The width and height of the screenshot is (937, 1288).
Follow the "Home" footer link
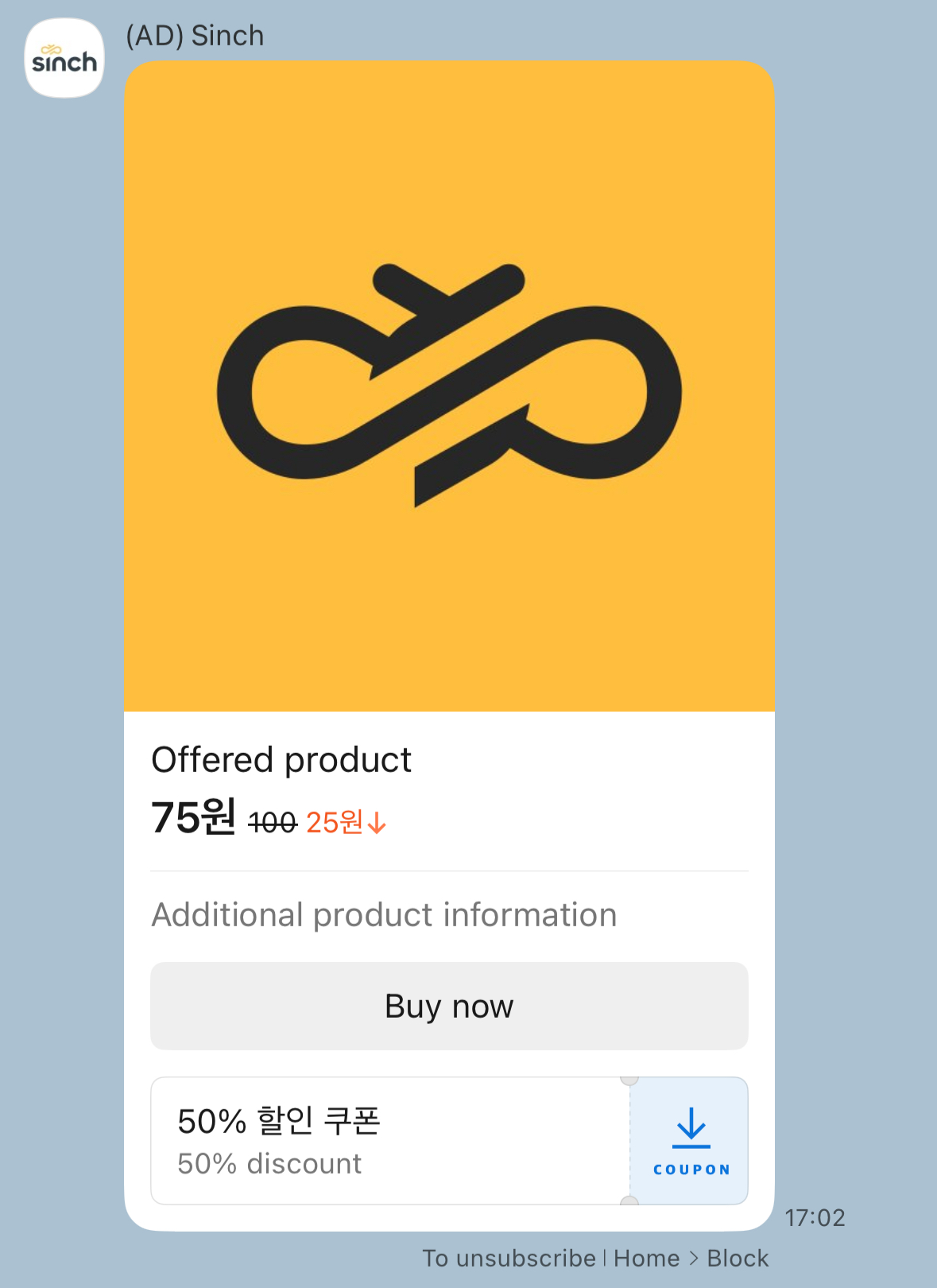click(x=646, y=1259)
